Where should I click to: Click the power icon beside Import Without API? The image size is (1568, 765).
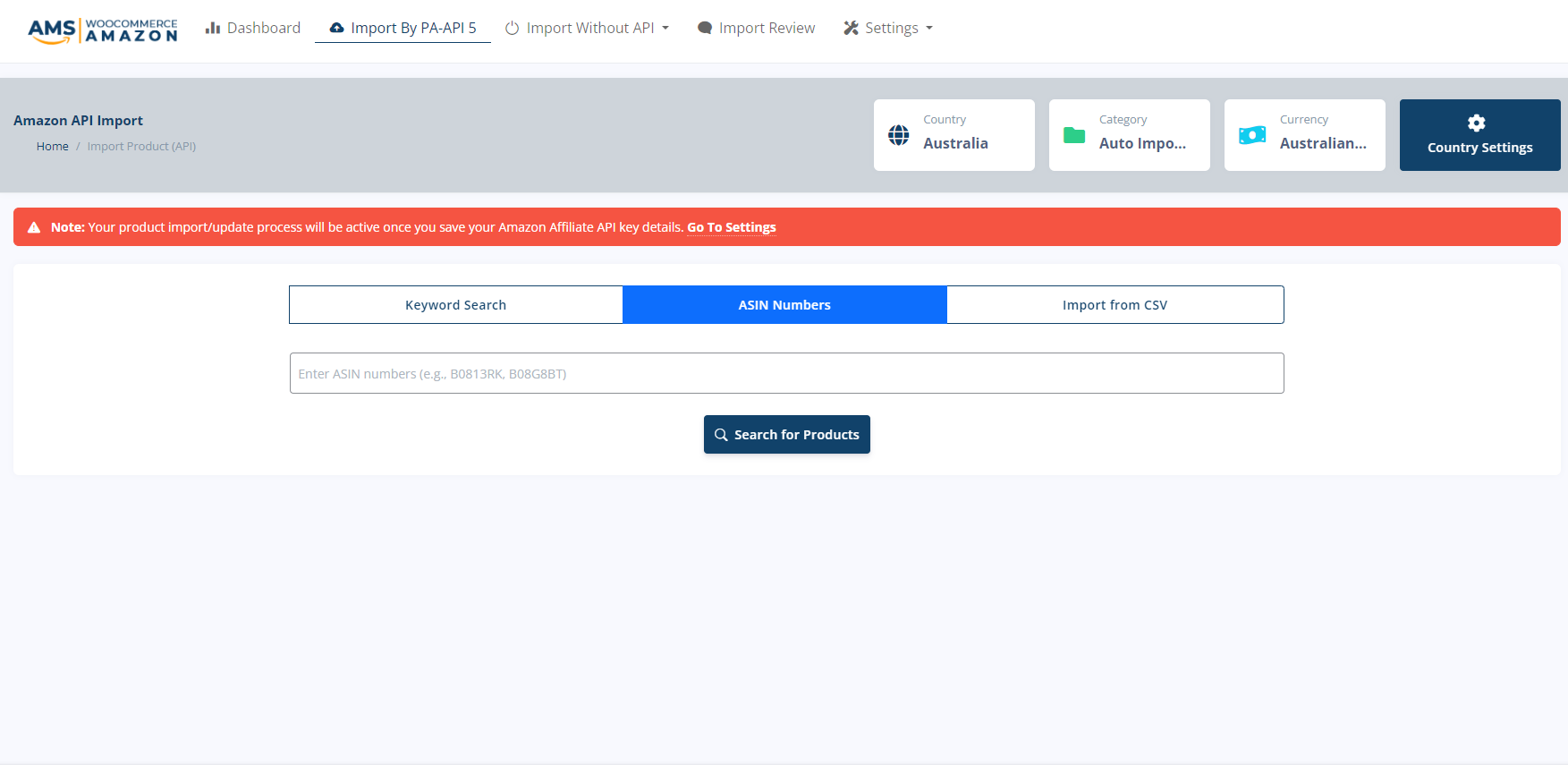513,29
